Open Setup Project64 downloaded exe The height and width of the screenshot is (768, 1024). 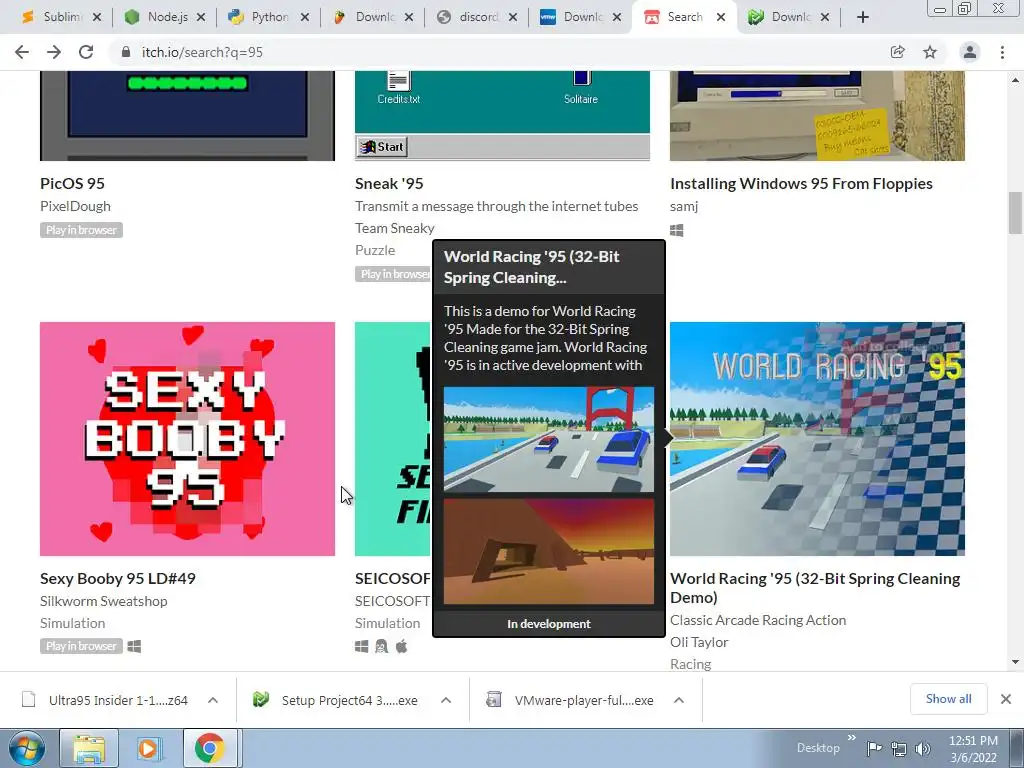tap(336, 700)
